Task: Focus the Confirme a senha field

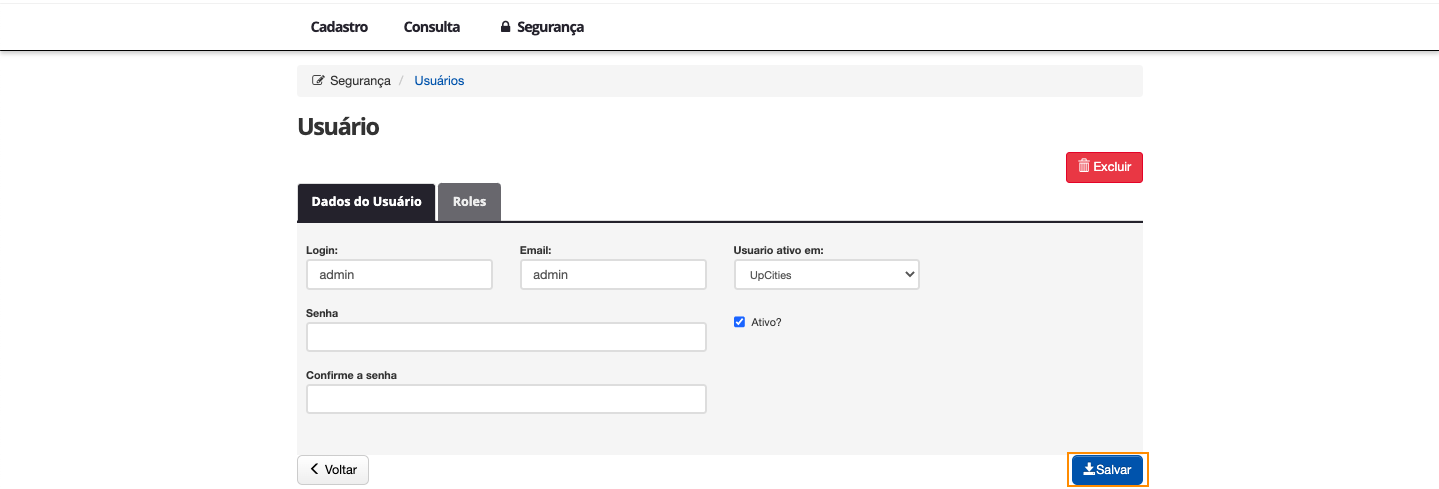Action: click(x=506, y=399)
